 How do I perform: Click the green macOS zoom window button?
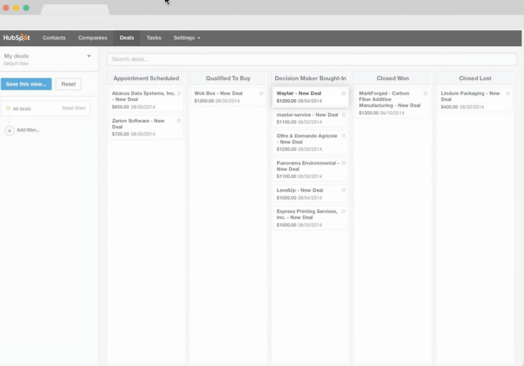(26, 8)
